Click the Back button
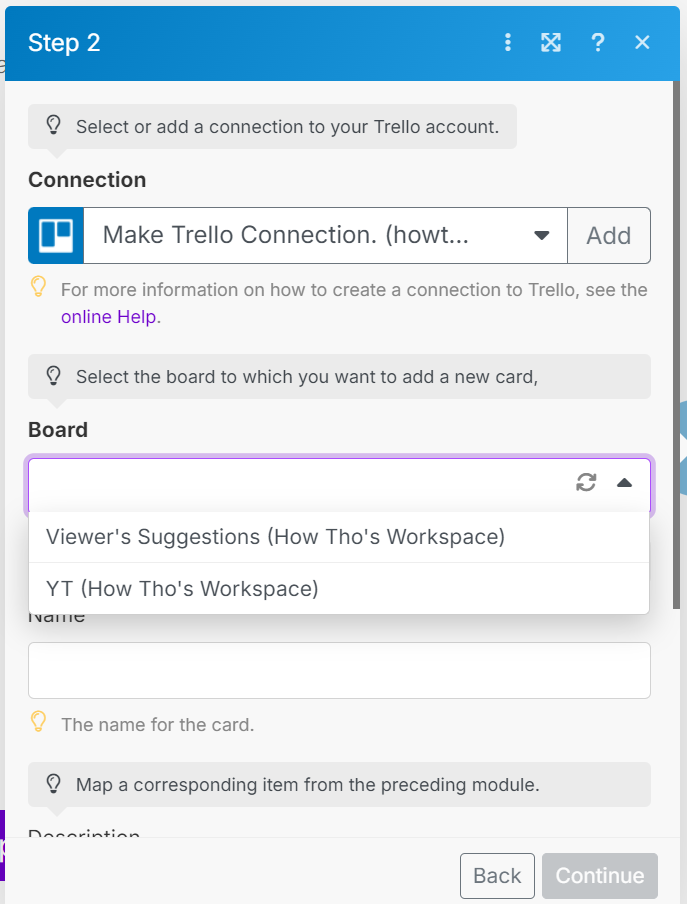 497,875
